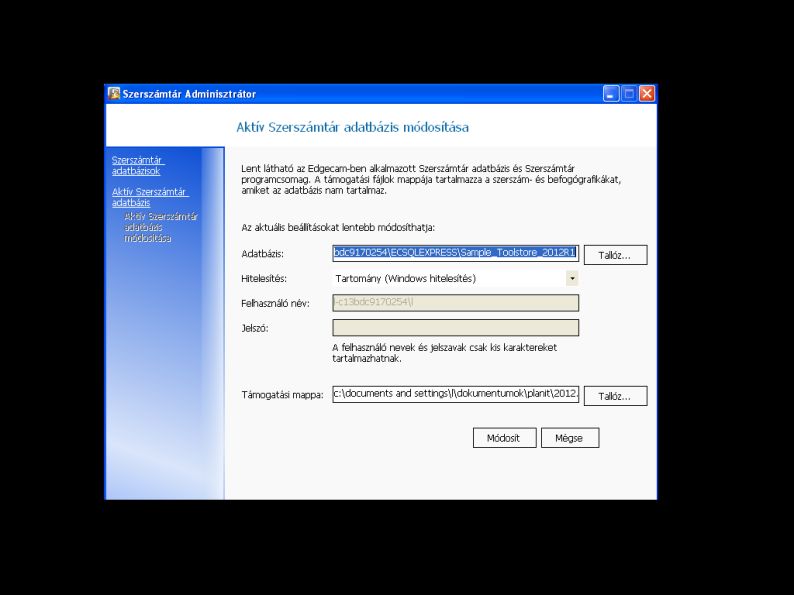794x595 pixels.
Task: Click the Szerszámtár Adminisztrátor title bar text
Action: coord(189,94)
